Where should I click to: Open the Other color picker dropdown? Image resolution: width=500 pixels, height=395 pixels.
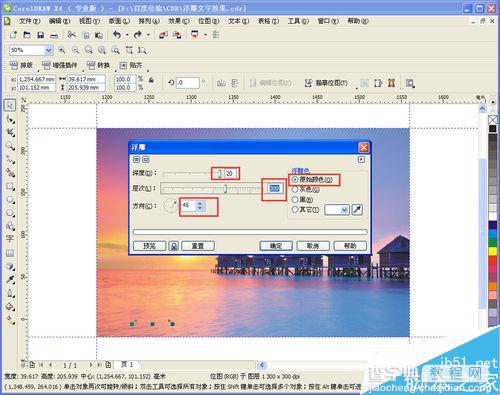(344, 210)
